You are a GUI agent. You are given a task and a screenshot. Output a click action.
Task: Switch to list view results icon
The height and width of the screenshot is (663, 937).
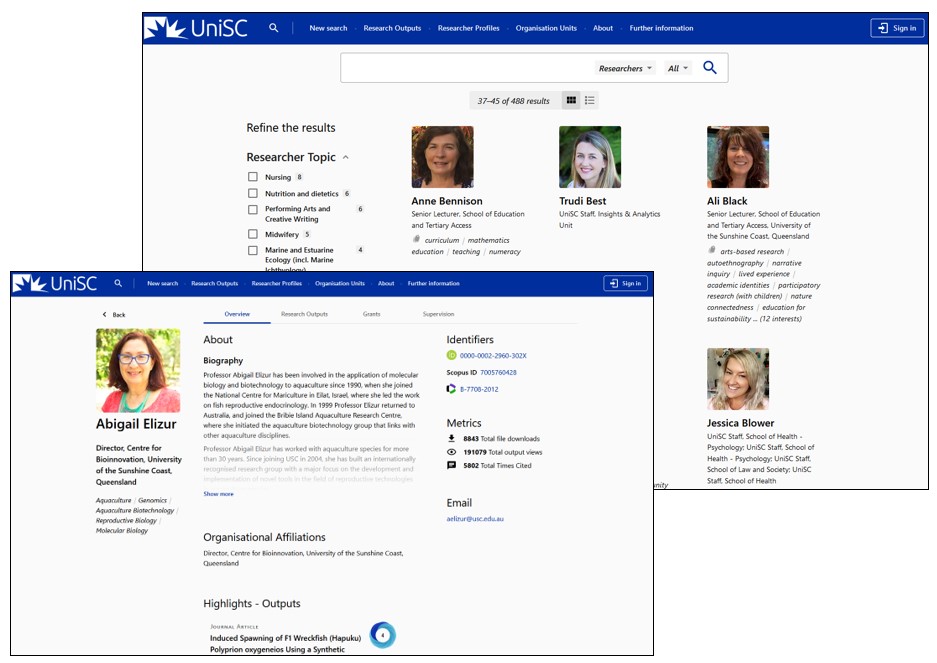click(590, 100)
